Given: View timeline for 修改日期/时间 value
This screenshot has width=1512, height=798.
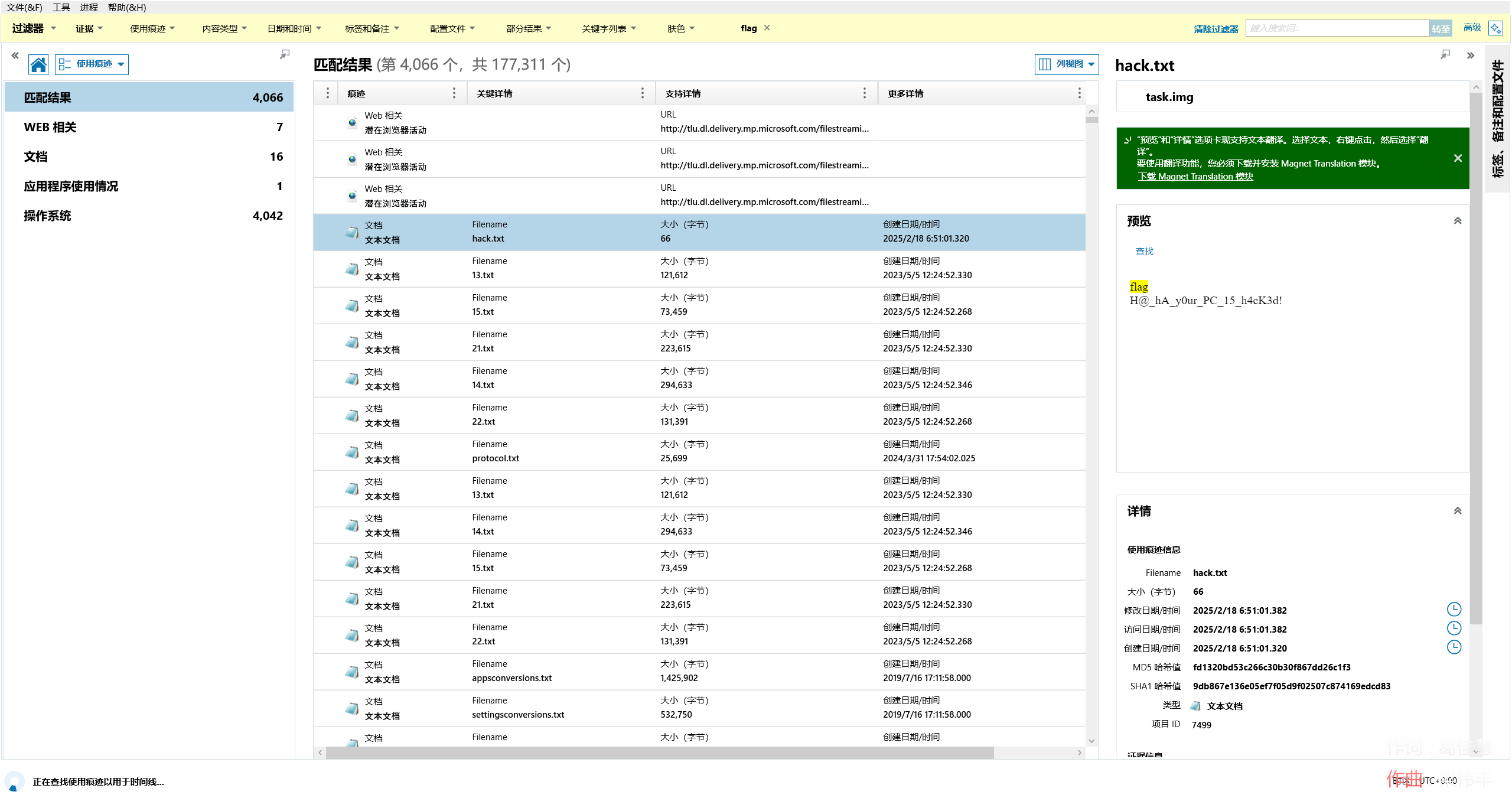Looking at the screenshot, I should tap(1454, 610).
